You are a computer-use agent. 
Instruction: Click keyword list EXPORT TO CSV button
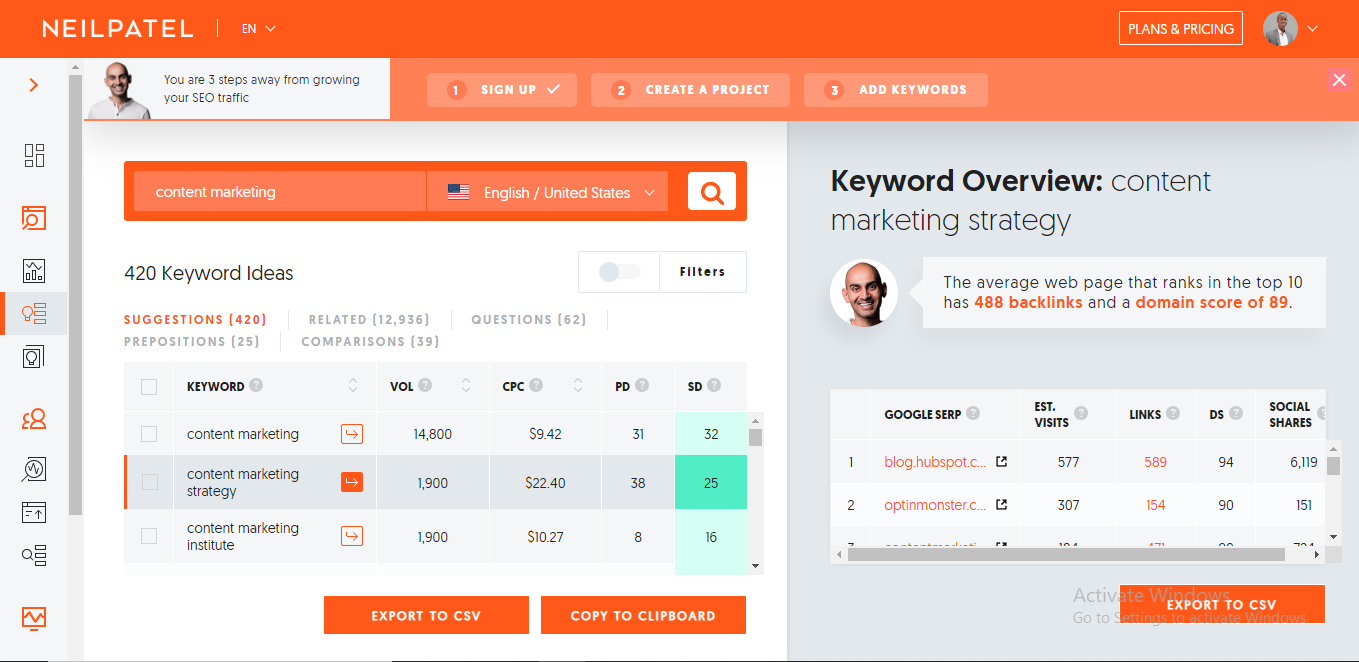pos(426,616)
